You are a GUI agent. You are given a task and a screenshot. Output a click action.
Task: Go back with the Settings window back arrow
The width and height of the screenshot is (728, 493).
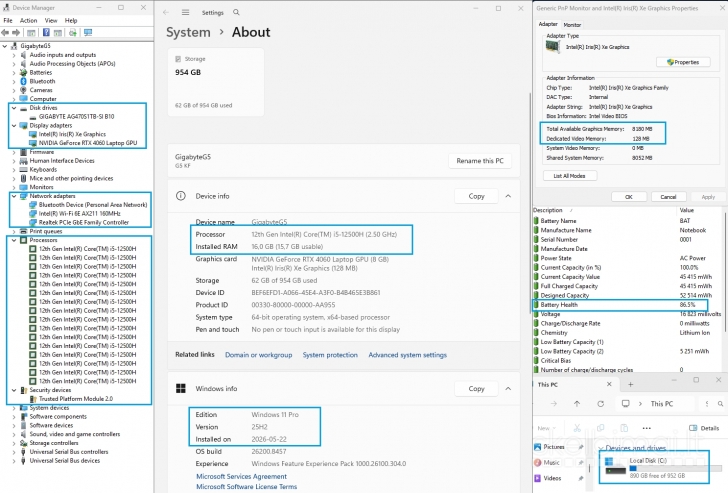pos(166,13)
